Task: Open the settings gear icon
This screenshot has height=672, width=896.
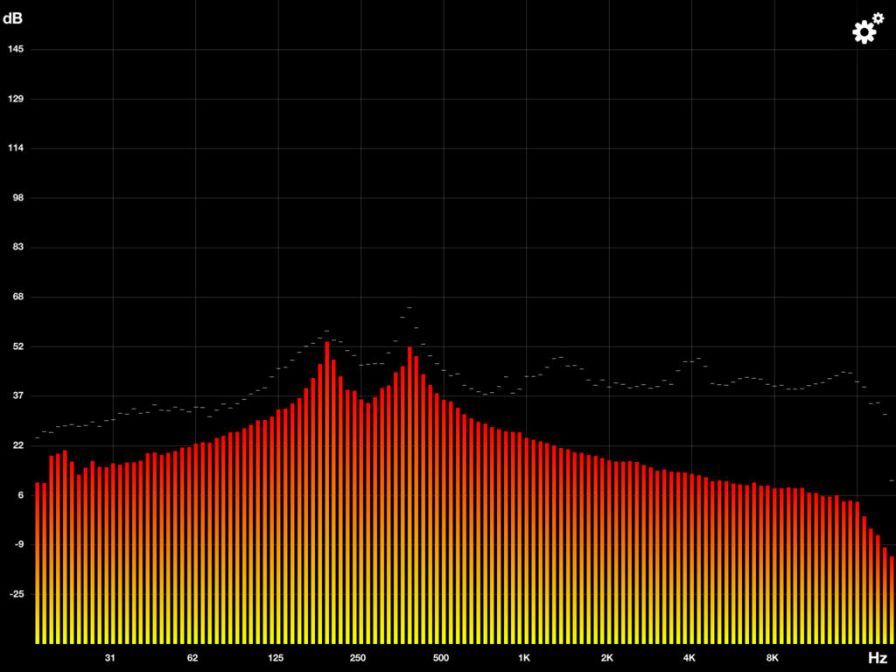Action: (866, 30)
